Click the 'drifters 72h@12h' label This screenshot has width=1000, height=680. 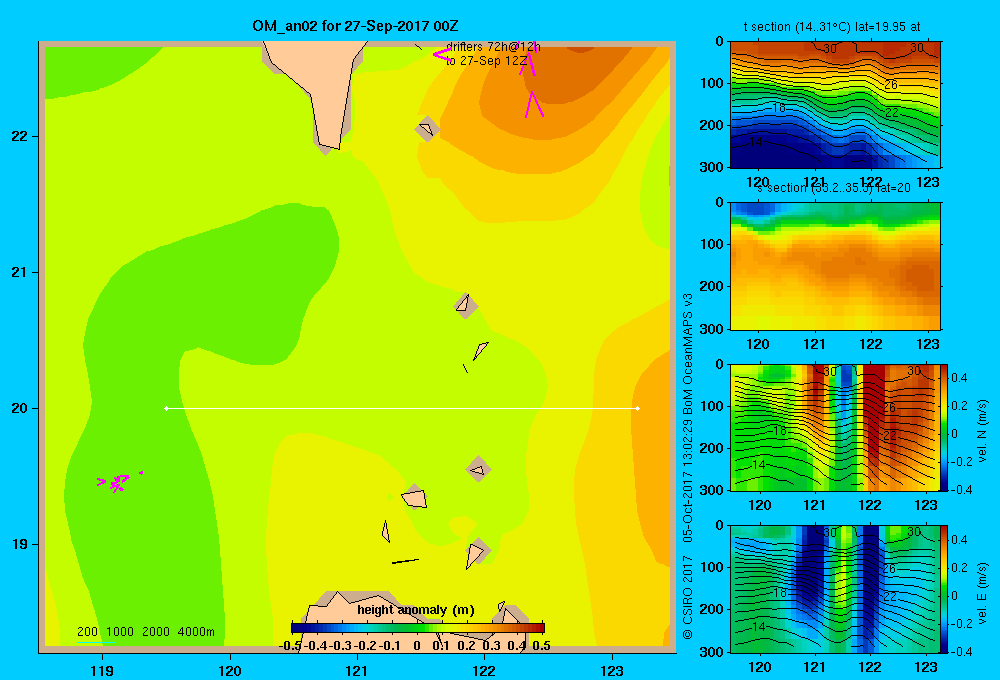(x=493, y=47)
